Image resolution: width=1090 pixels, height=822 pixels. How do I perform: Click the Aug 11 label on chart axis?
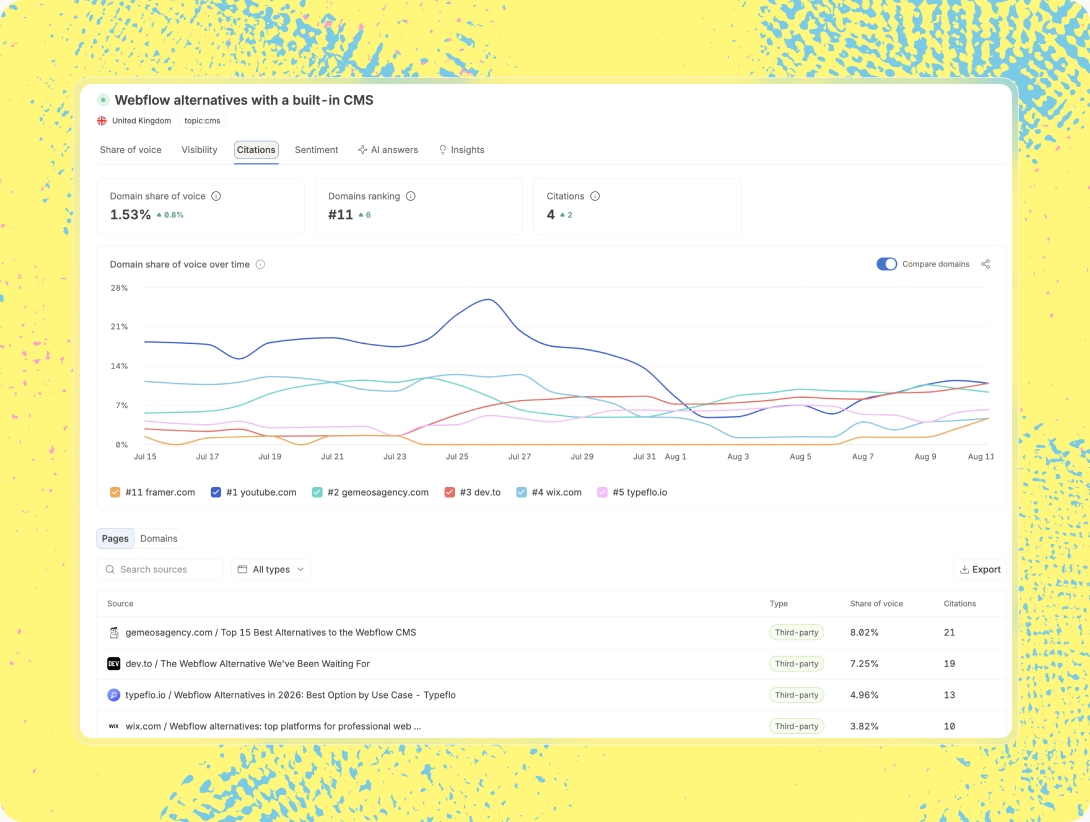[x=981, y=457]
